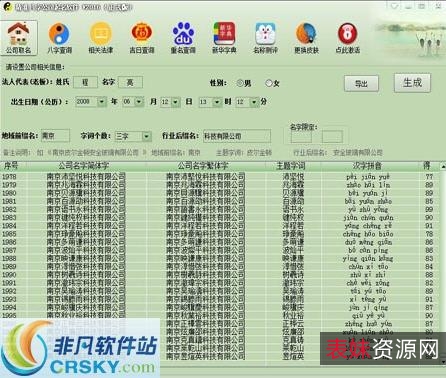
Task: Click the 公司名字简体字 column header
Action: pyautogui.click(x=84, y=166)
